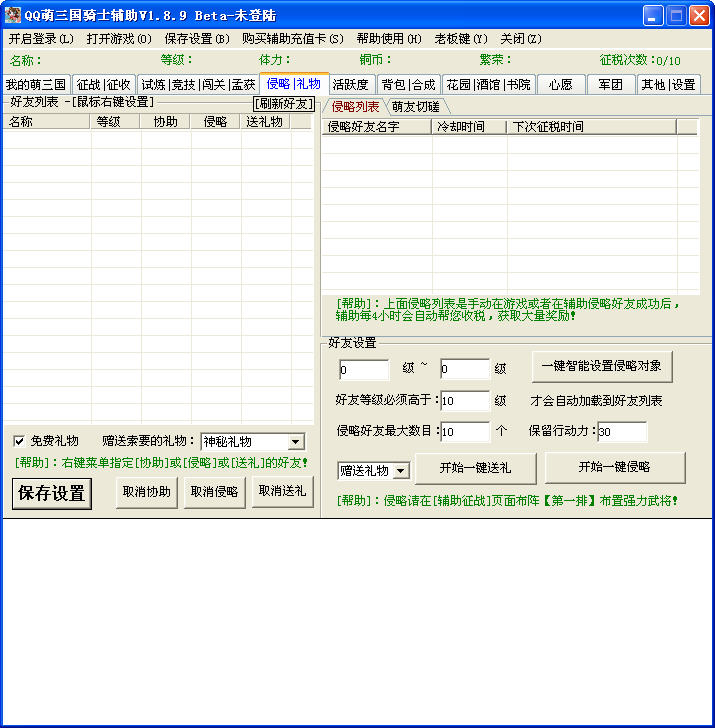Switch to the 心愿 tab

pyautogui.click(x=560, y=84)
